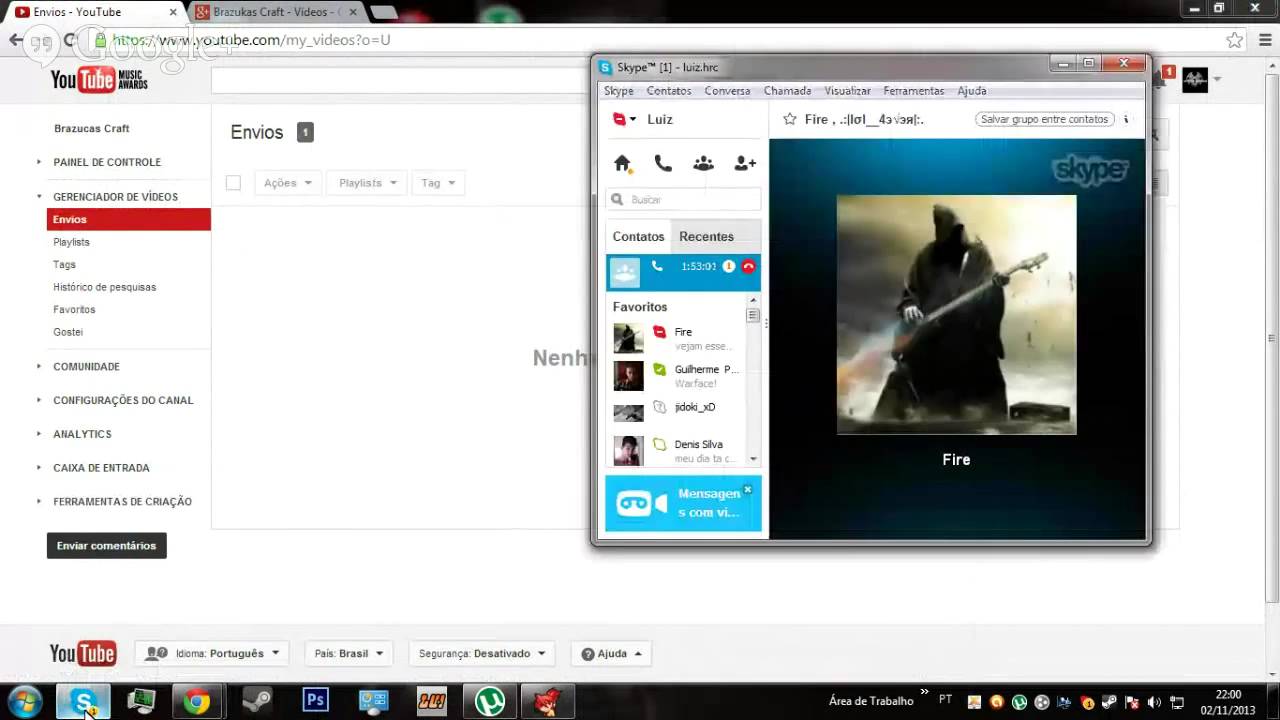
Task: Click the Skype Buscar search field
Action: (x=683, y=199)
